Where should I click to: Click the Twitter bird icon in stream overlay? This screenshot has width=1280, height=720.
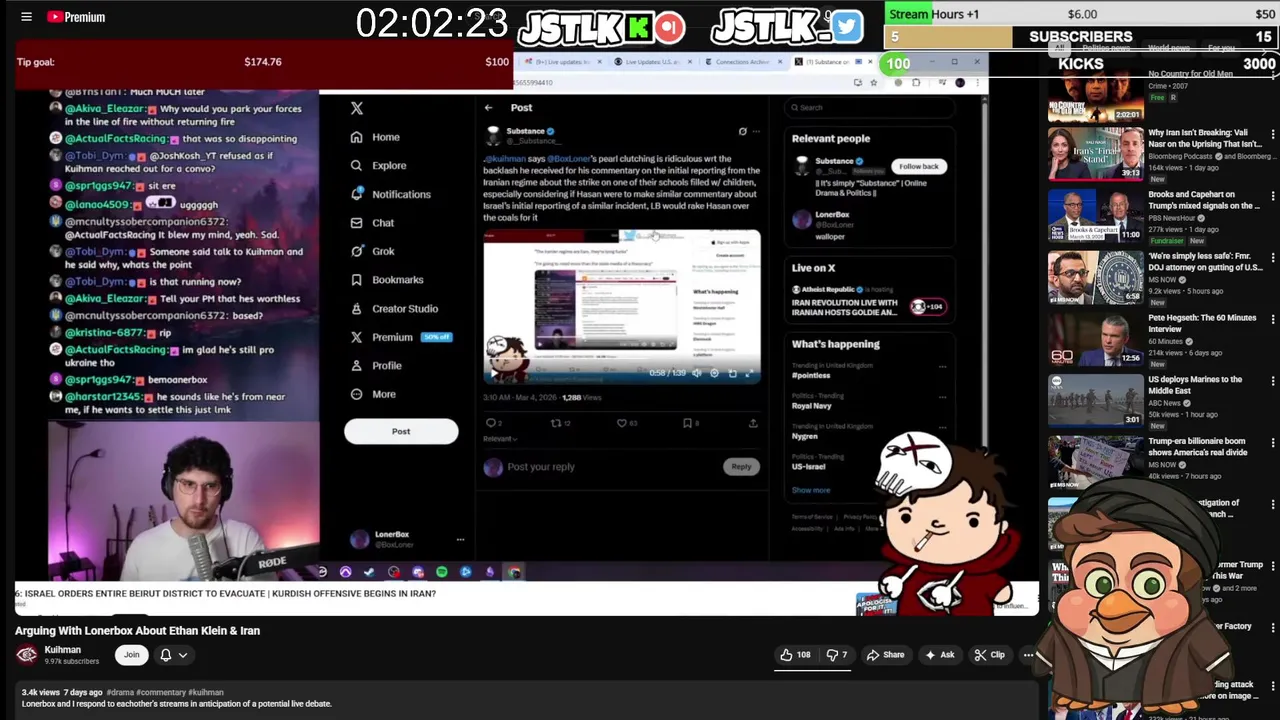(x=846, y=27)
